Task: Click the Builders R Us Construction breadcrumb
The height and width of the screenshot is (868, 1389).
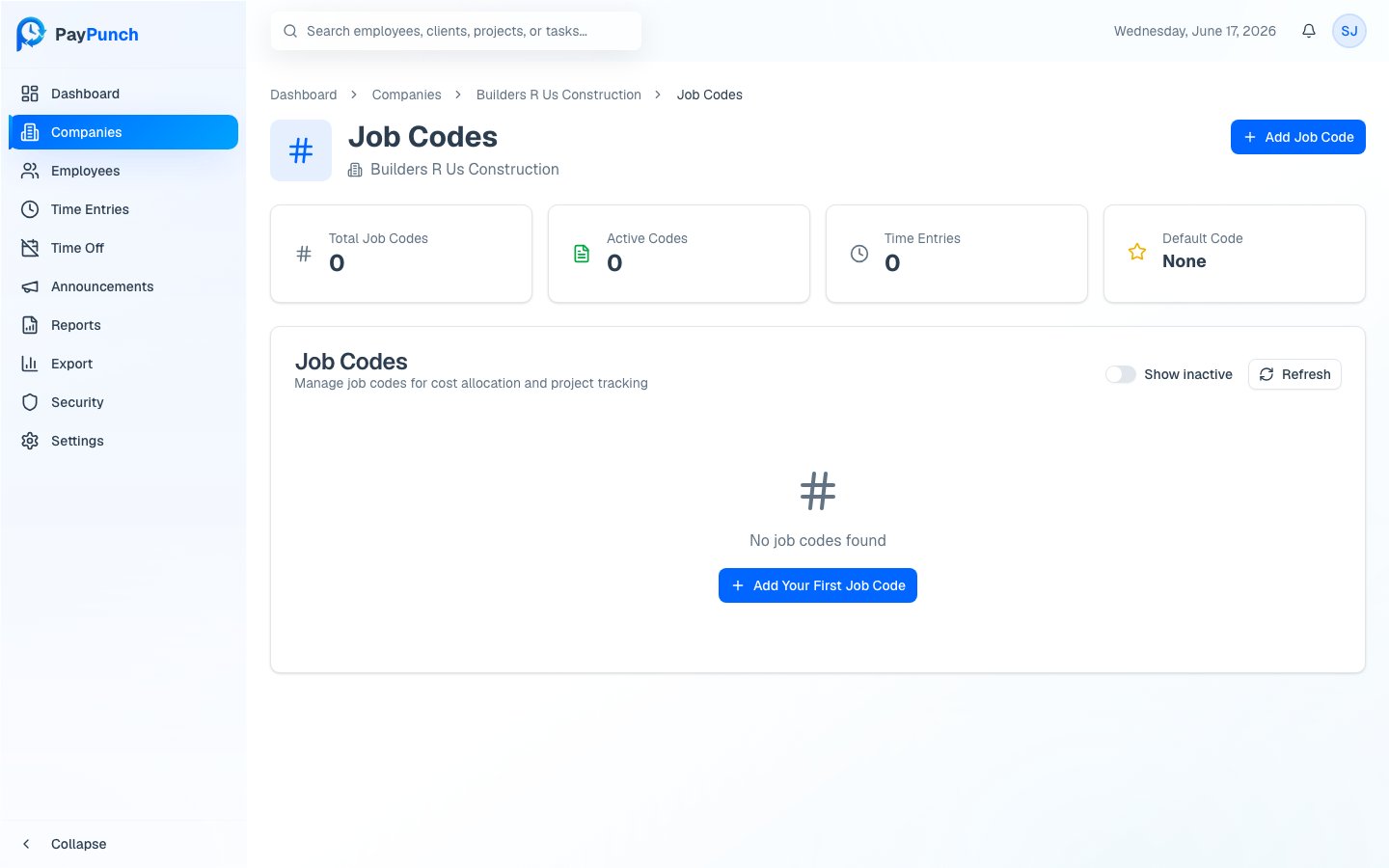Action: 558,95
